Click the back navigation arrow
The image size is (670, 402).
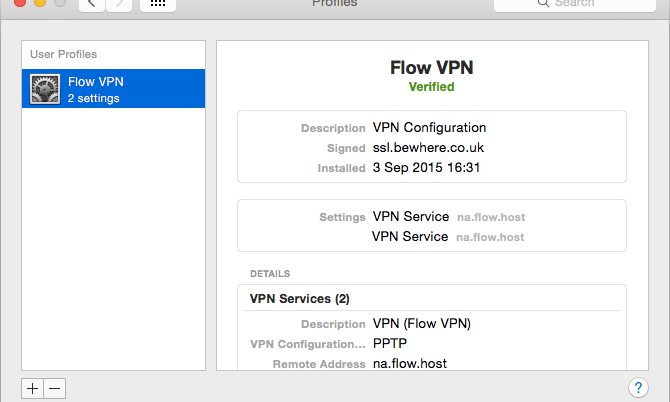[x=92, y=4]
